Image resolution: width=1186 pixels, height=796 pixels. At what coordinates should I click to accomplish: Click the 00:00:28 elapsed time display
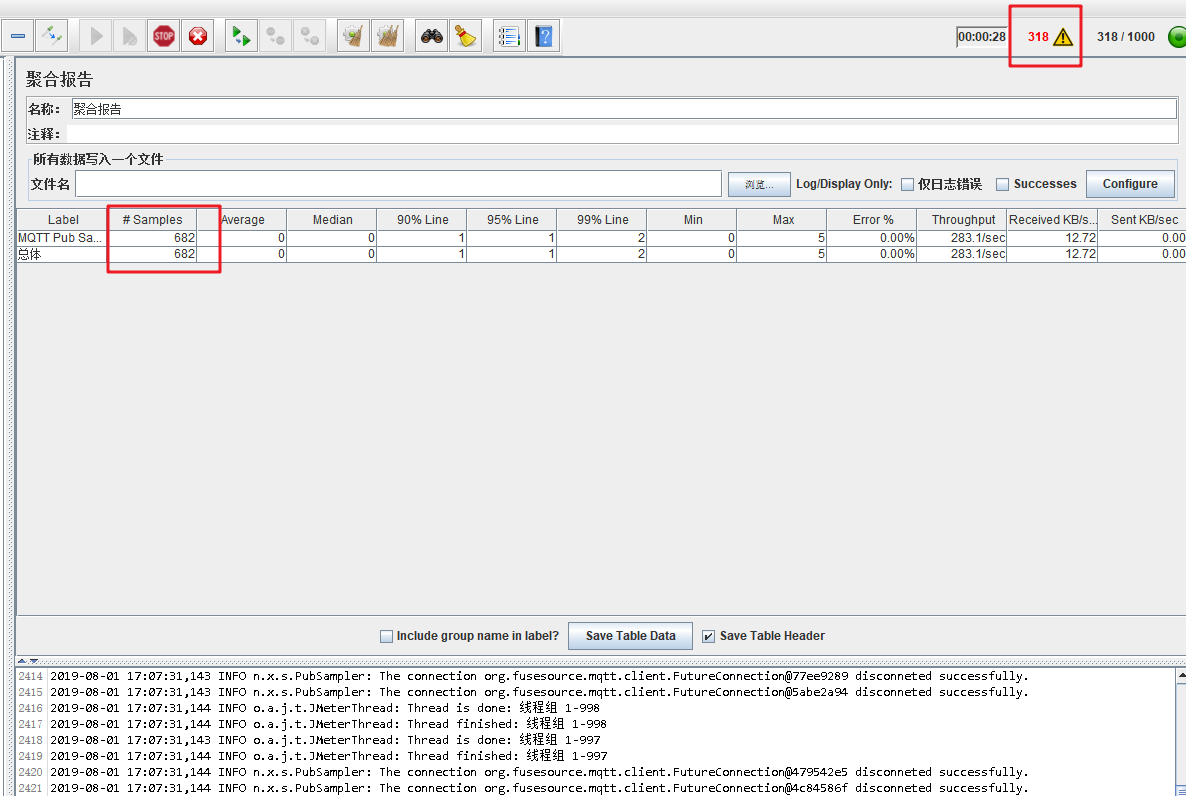(981, 36)
